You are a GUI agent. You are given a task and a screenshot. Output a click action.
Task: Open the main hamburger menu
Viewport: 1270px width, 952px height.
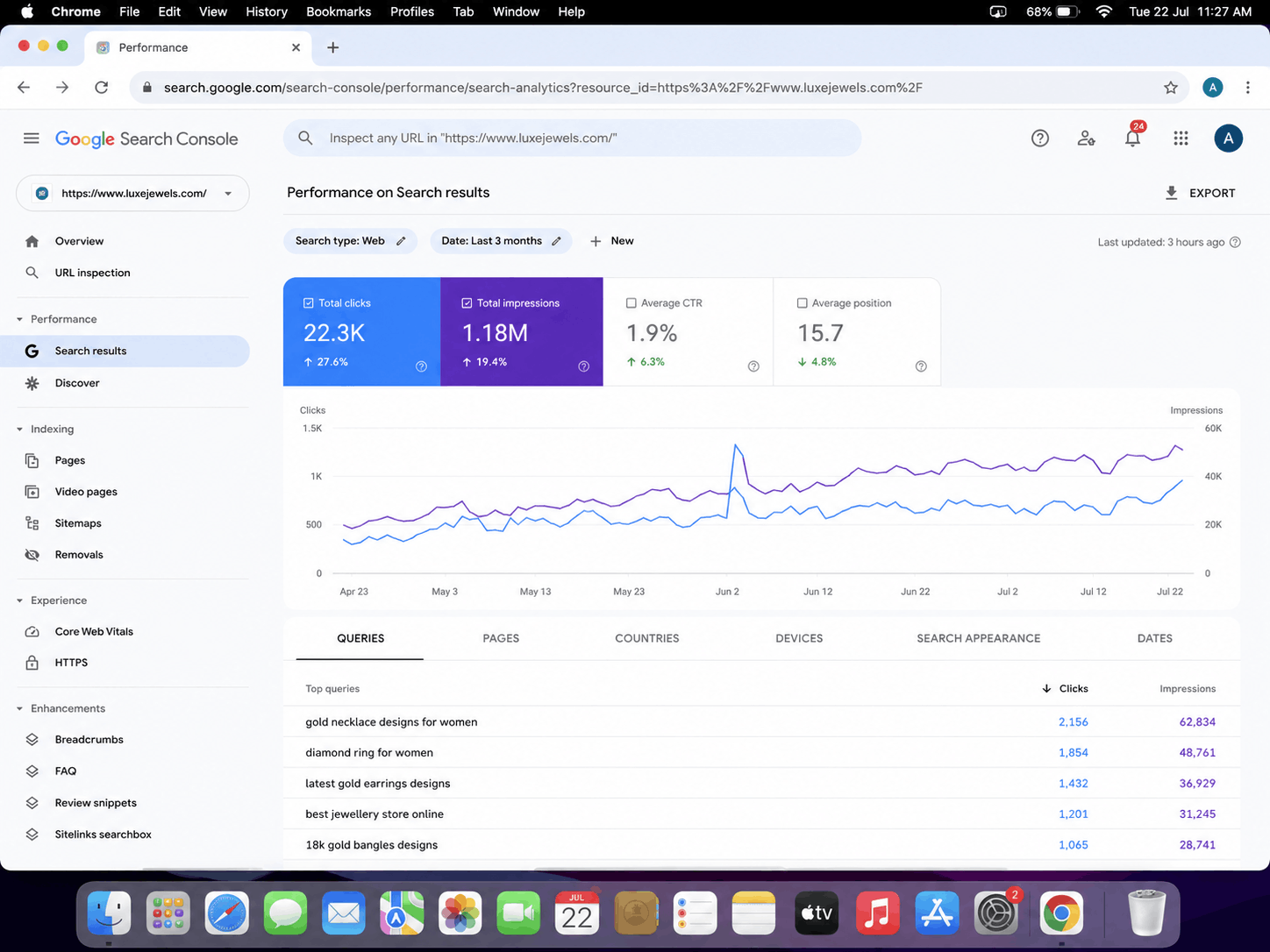(32, 139)
